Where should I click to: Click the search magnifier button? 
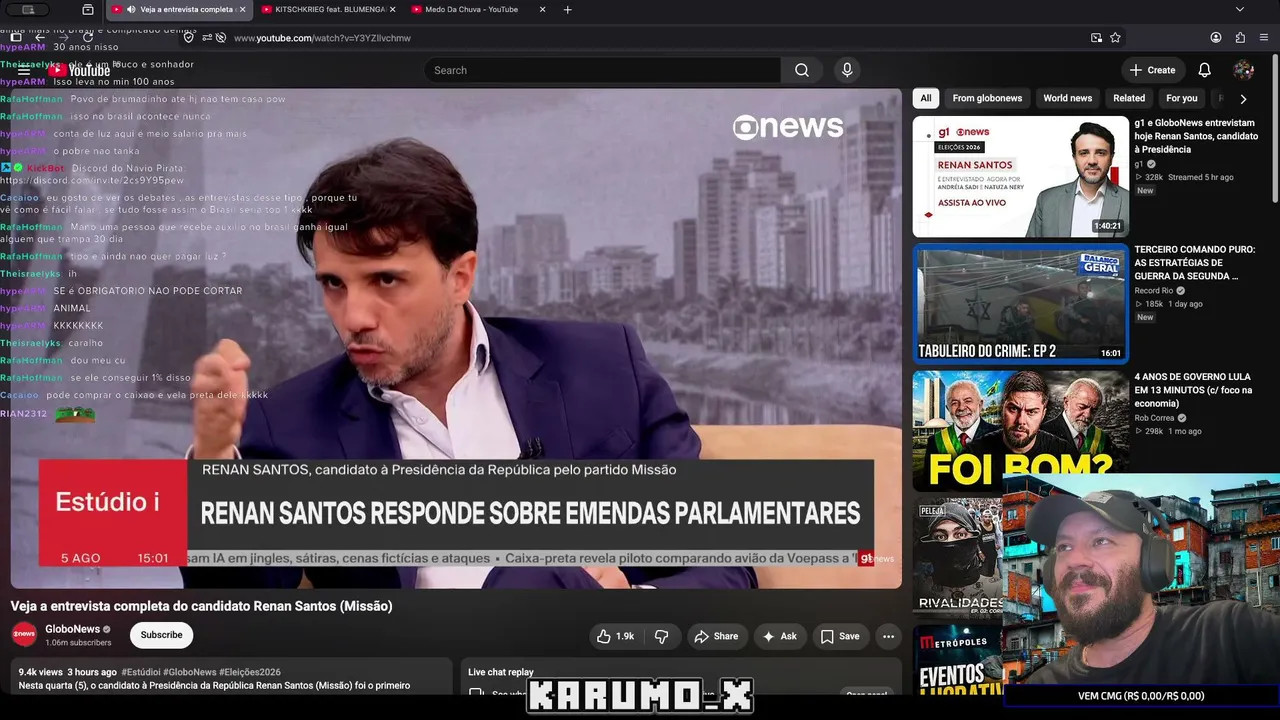click(802, 70)
